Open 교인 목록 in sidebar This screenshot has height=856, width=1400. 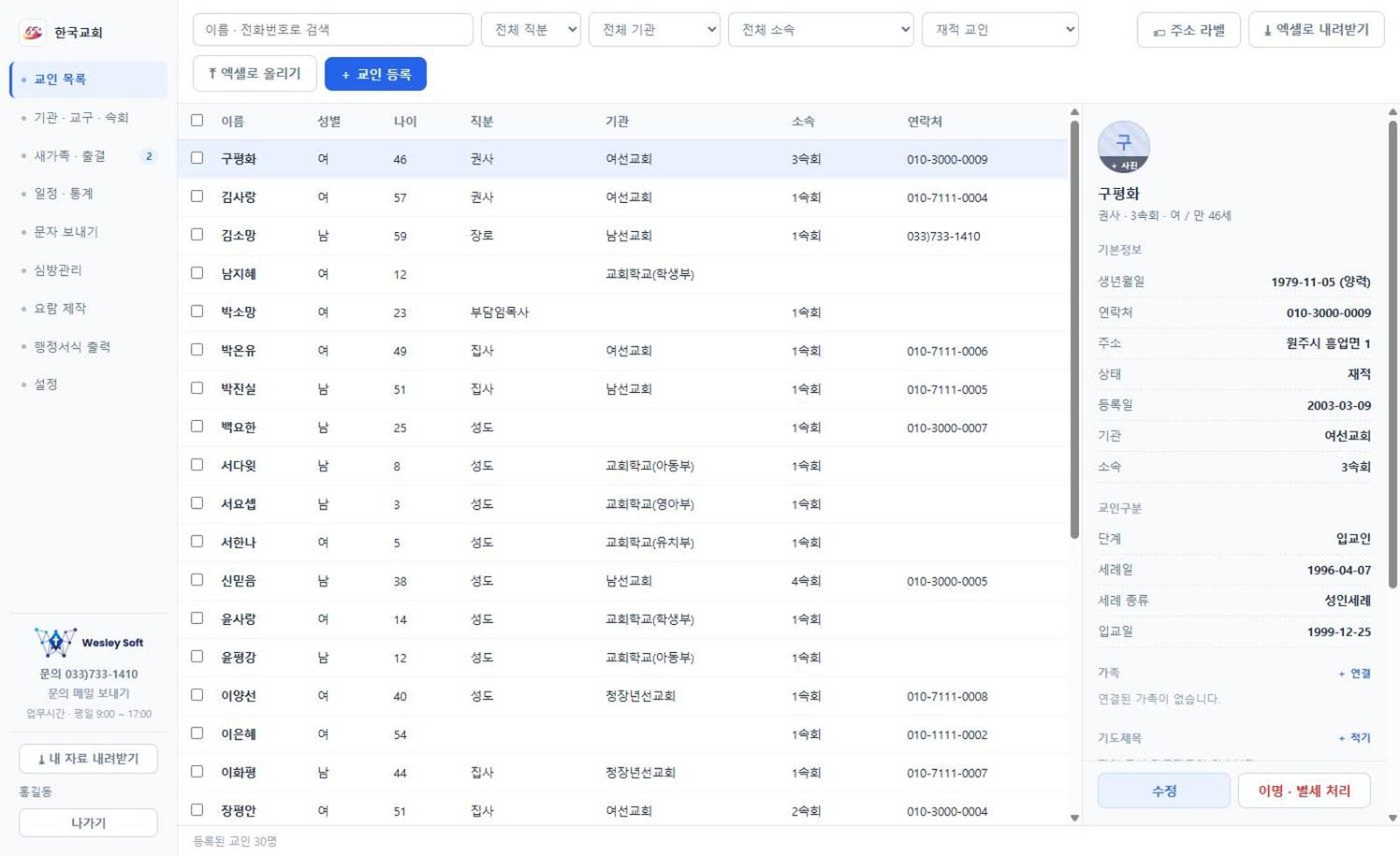pos(88,80)
